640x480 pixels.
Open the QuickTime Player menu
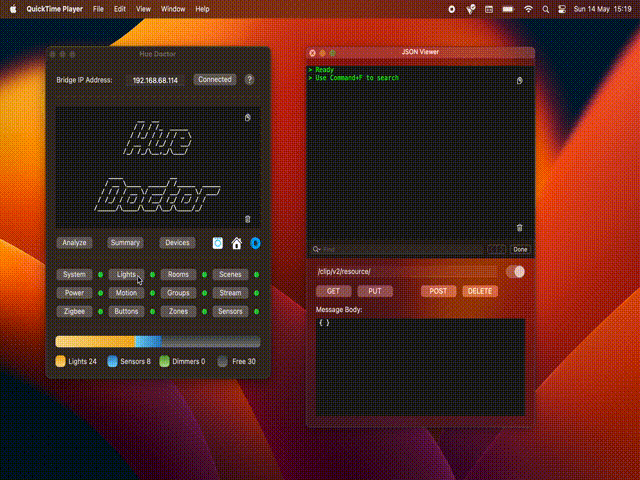click(54, 9)
